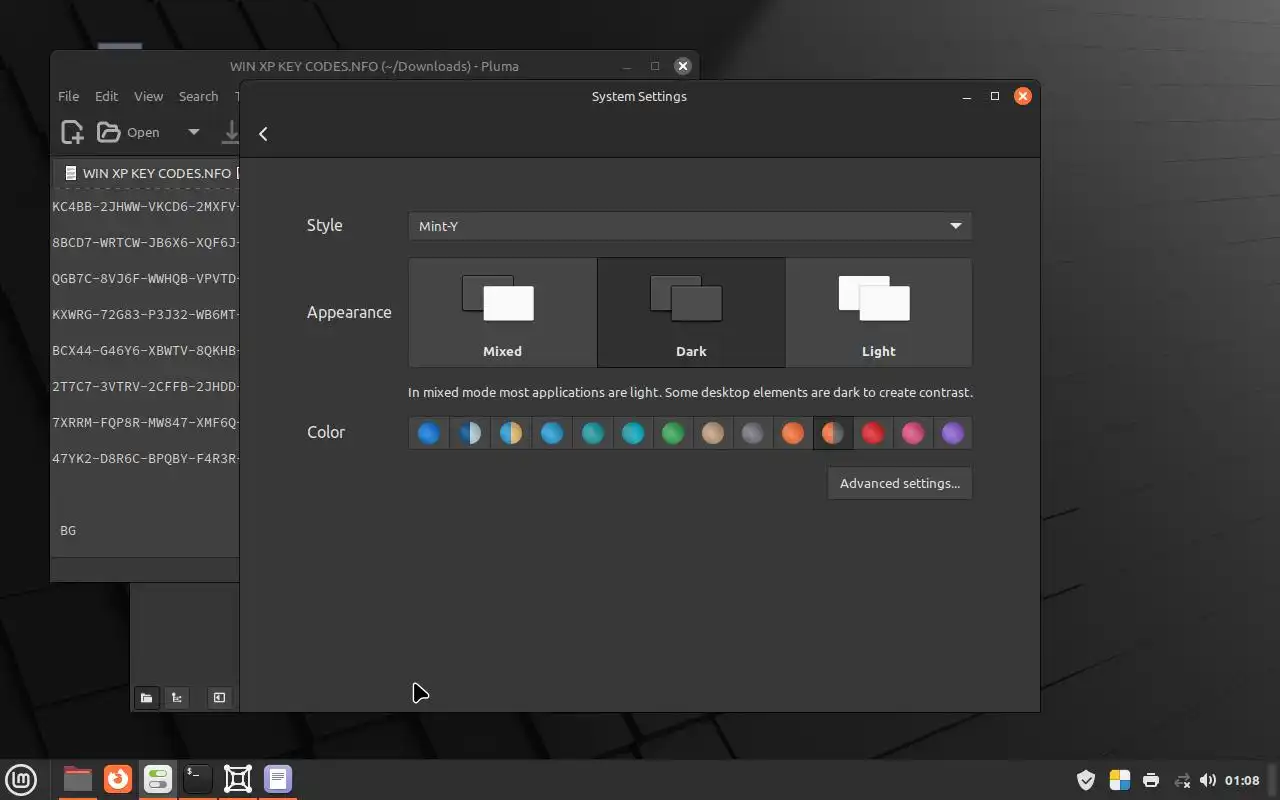Switch to Pluma text editor in panel
Image resolution: width=1280 pixels, height=800 pixels.
point(278,779)
